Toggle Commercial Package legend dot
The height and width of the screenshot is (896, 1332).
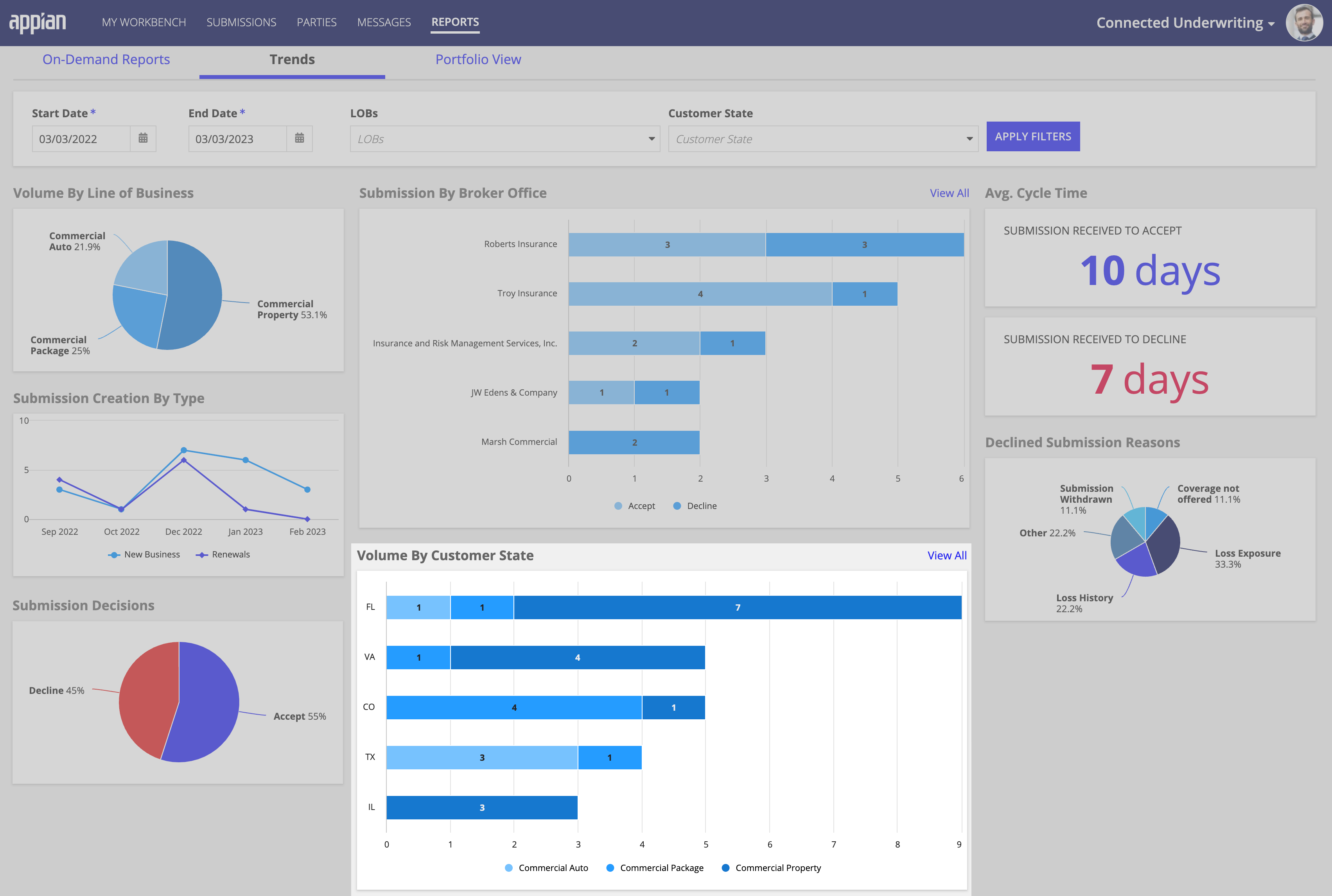pos(610,868)
